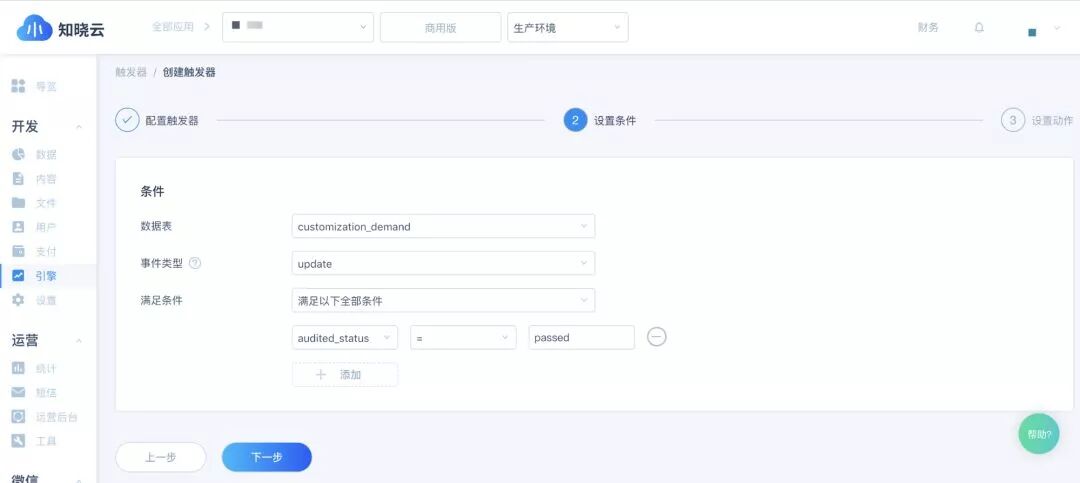
Task: Click the notification bell icon
Action: (x=979, y=28)
